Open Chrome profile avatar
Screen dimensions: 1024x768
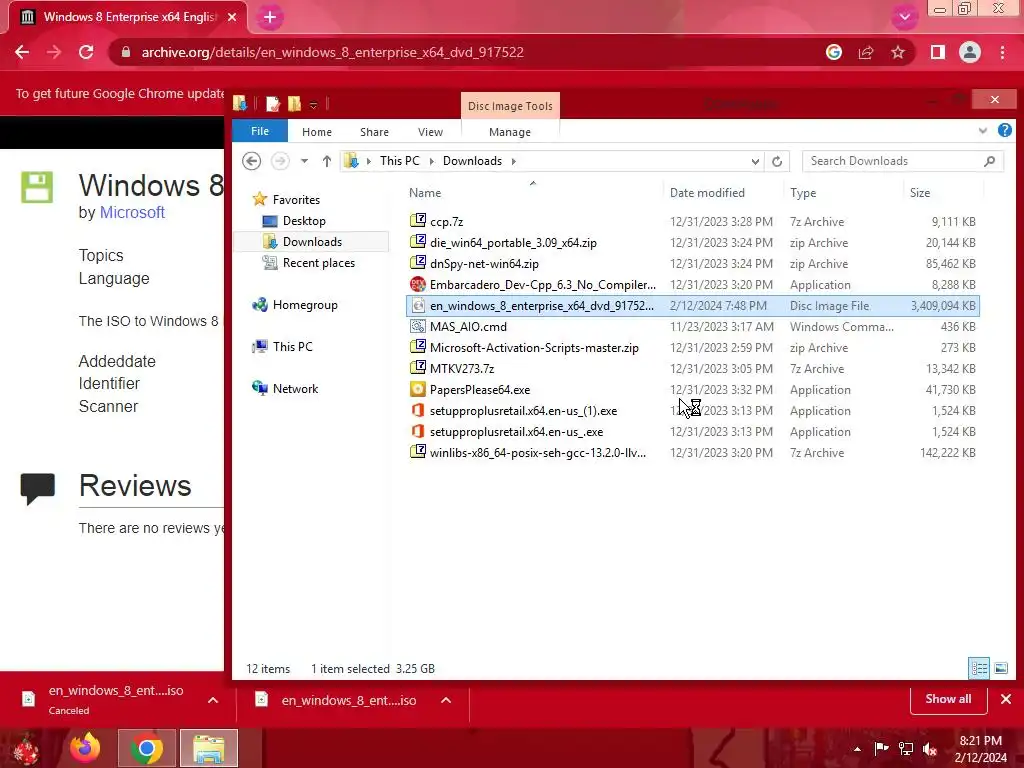[x=970, y=52]
